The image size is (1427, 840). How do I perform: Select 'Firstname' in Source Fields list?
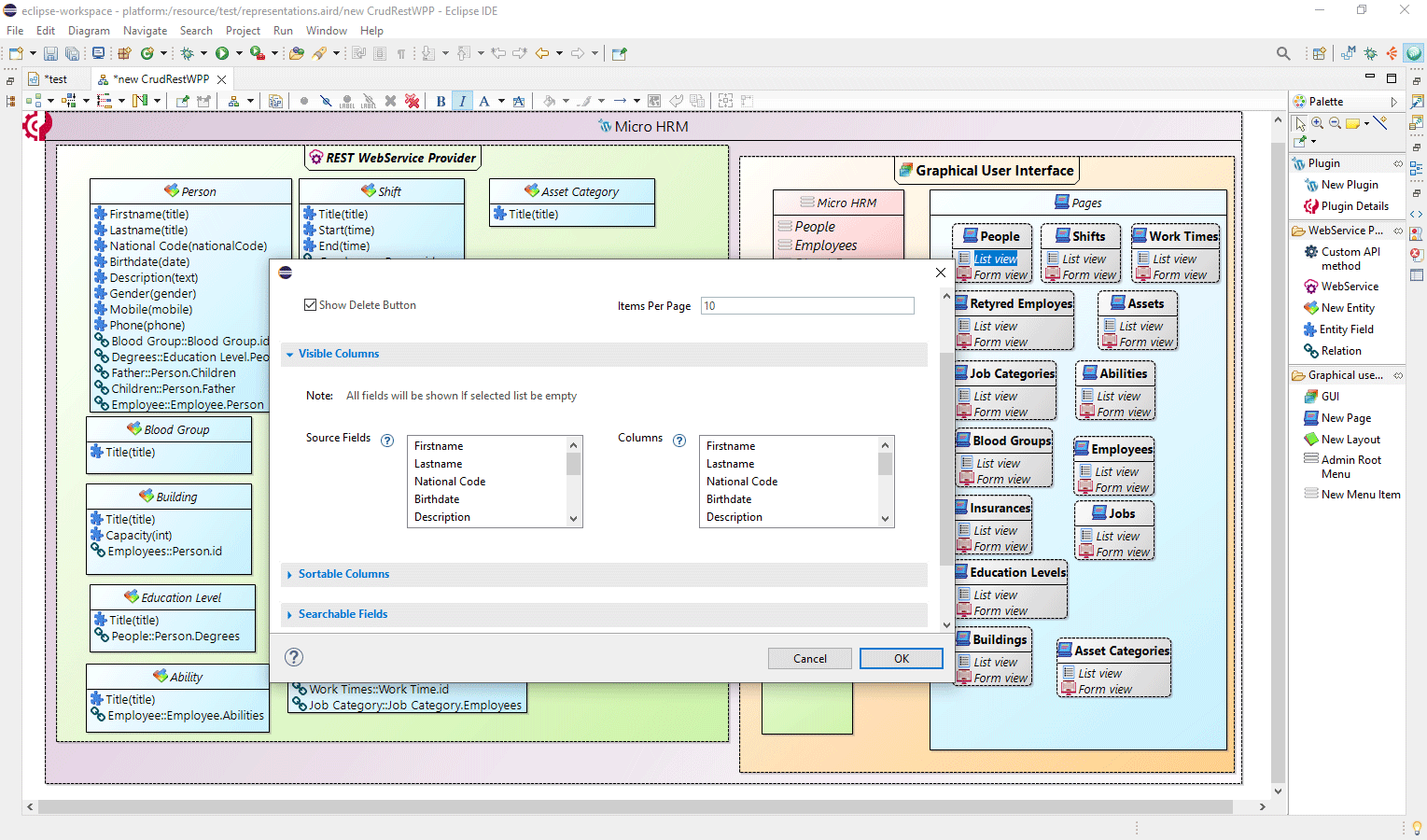click(x=439, y=446)
